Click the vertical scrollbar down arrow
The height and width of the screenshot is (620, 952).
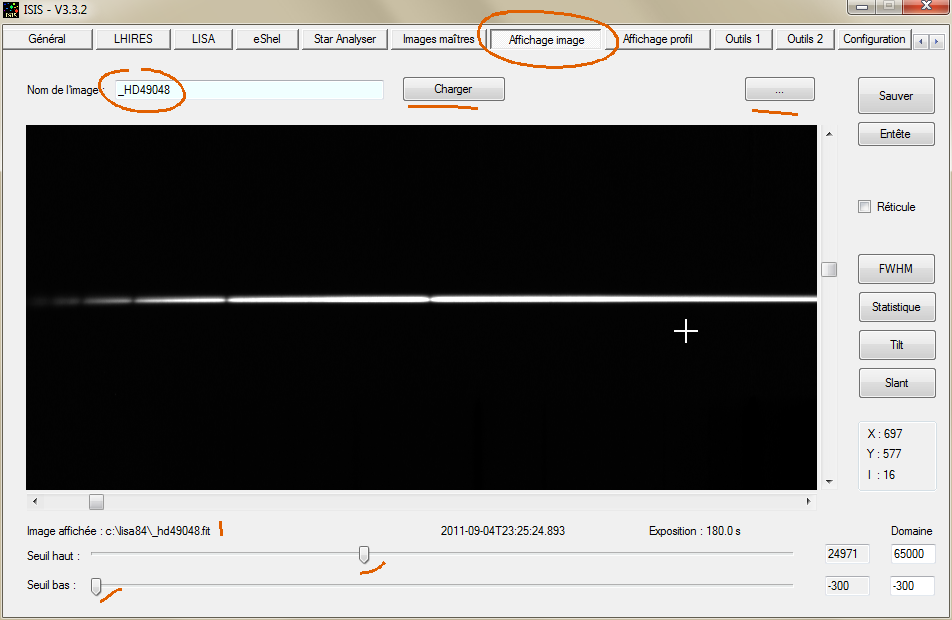pos(829,482)
